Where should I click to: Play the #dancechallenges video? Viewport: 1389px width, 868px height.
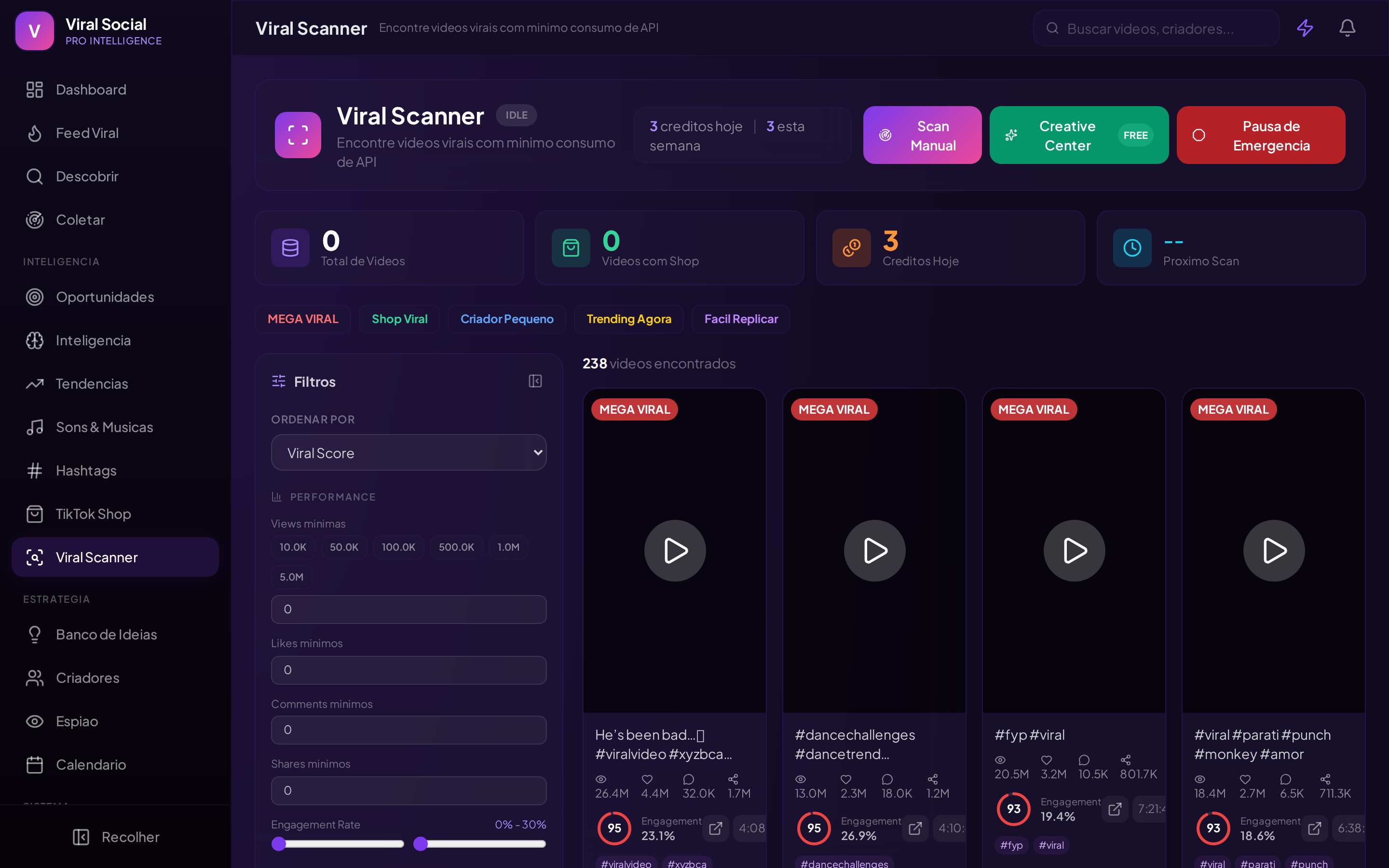click(874, 551)
